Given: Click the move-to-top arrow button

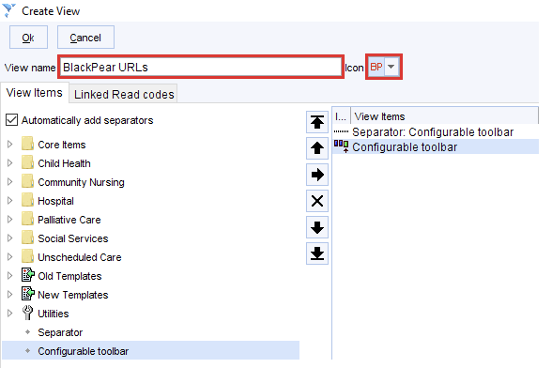Looking at the screenshot, I should tap(317, 122).
